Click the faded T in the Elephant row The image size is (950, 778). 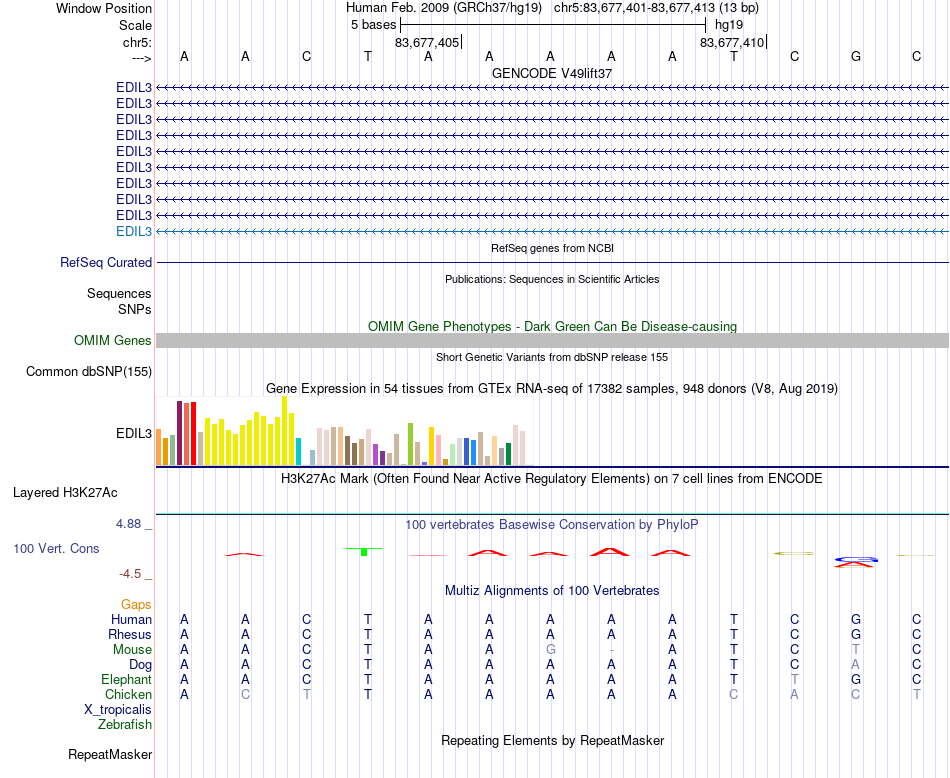pos(794,679)
